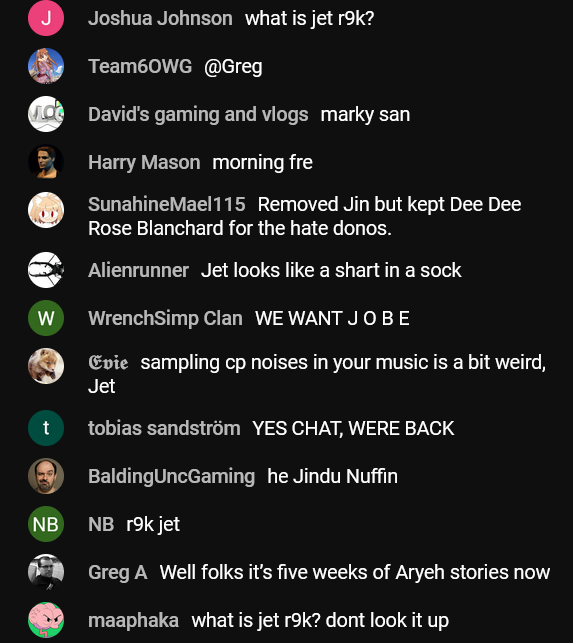Open Alienrunner's beetle avatar

46,270
